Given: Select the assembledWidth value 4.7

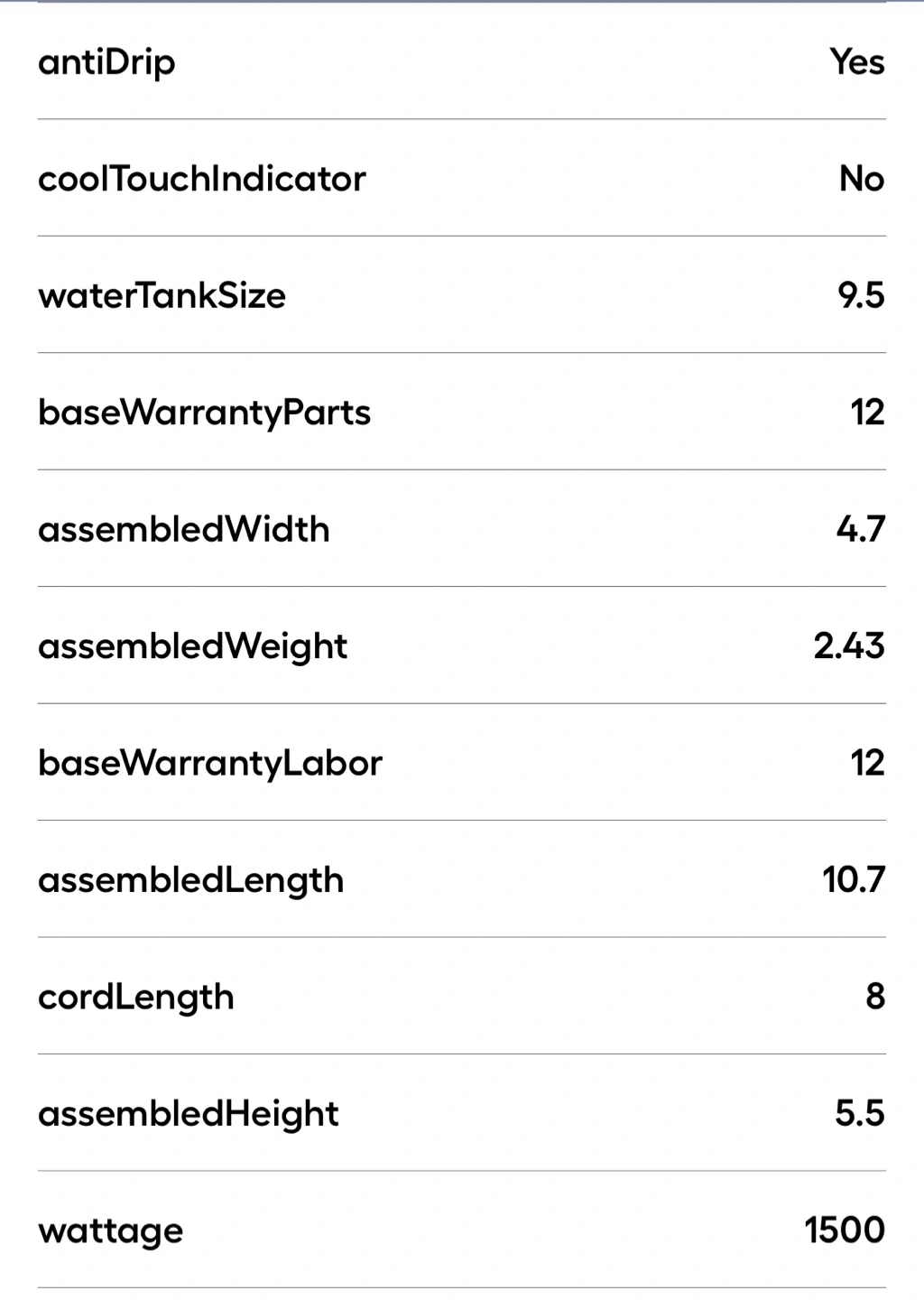Looking at the screenshot, I should [860, 529].
